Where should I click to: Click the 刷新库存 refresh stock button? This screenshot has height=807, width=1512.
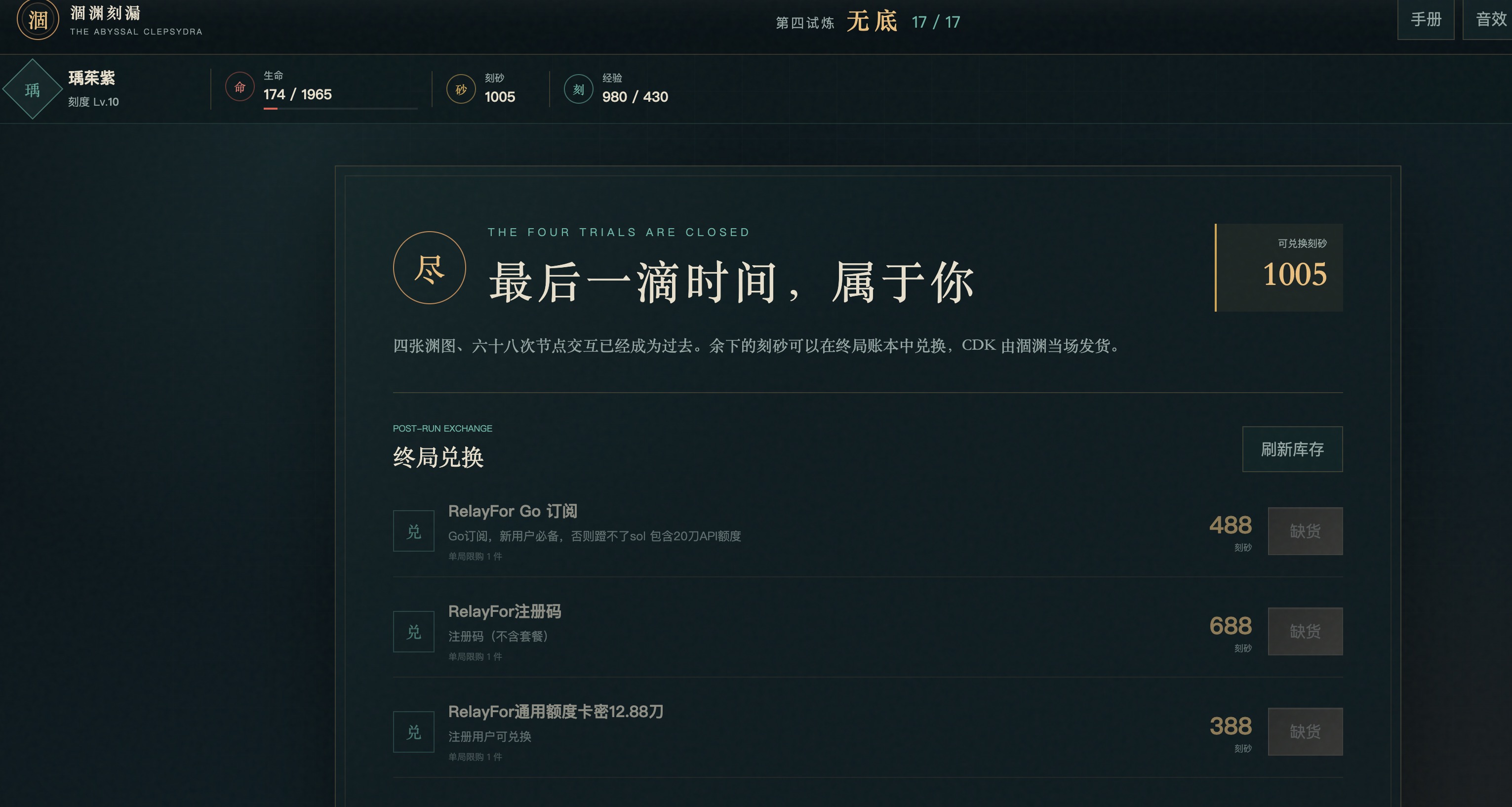coord(1292,449)
